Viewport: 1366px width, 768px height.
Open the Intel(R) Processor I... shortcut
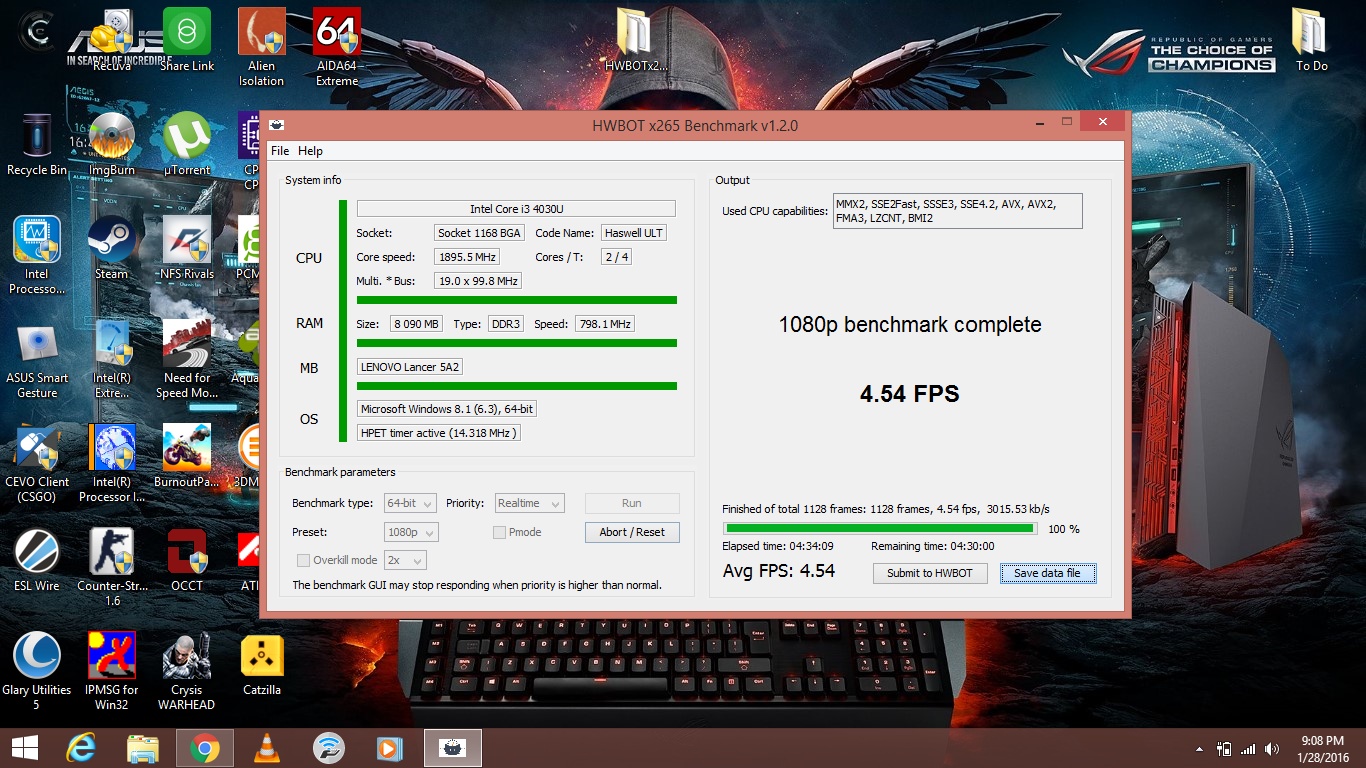tap(112, 464)
